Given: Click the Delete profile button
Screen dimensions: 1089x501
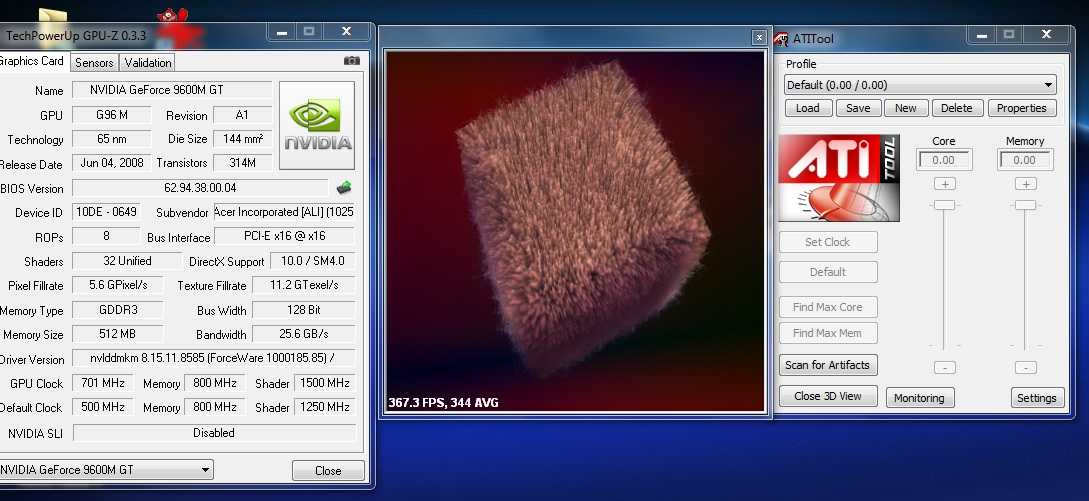Looking at the screenshot, I should 957,108.
